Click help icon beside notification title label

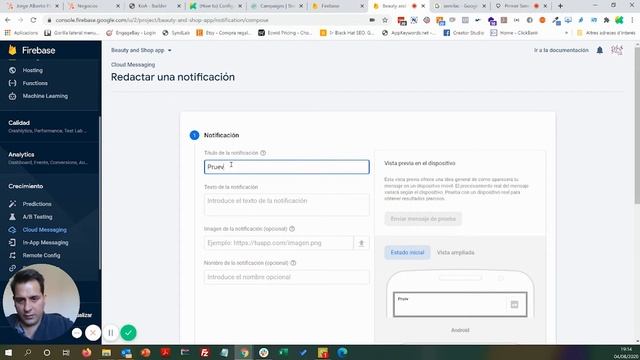(263, 153)
